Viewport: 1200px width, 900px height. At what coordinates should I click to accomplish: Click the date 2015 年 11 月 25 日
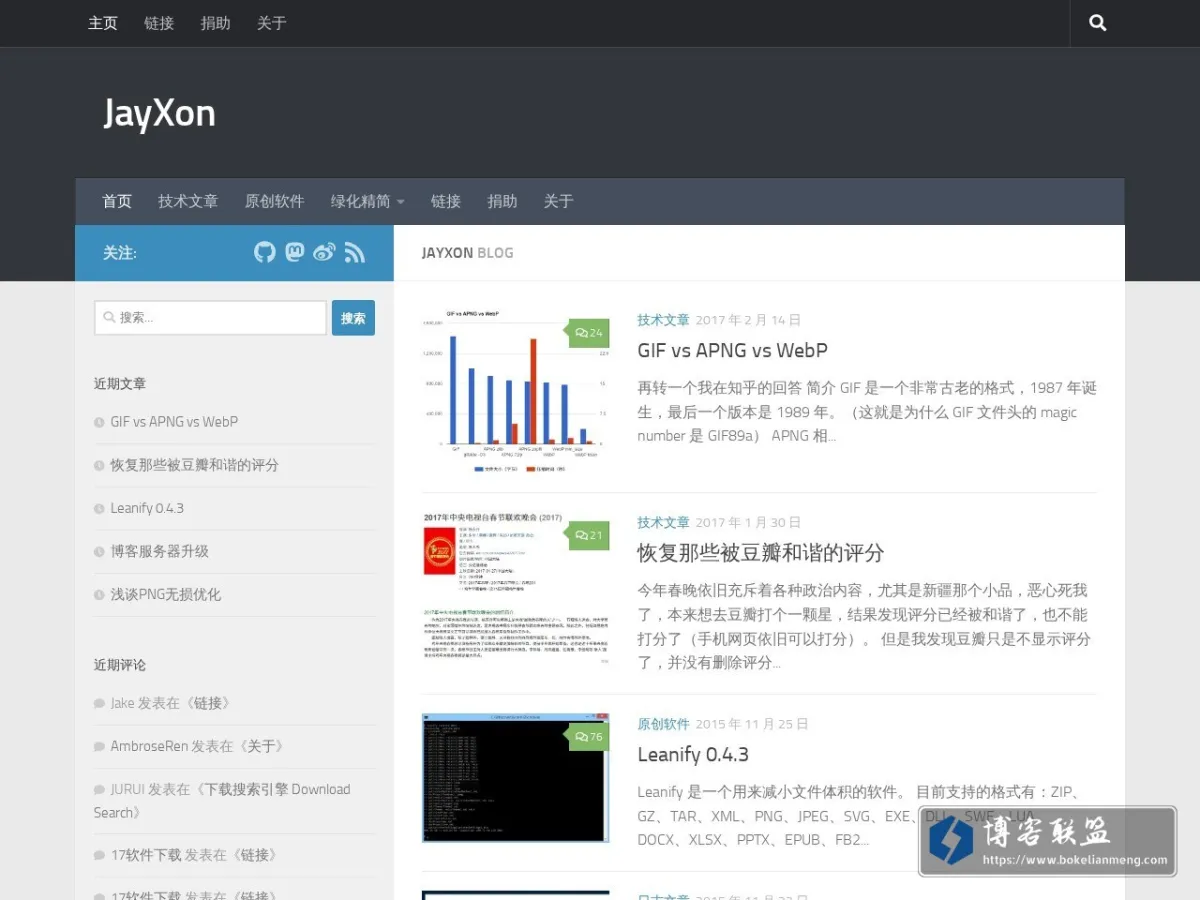coord(752,724)
